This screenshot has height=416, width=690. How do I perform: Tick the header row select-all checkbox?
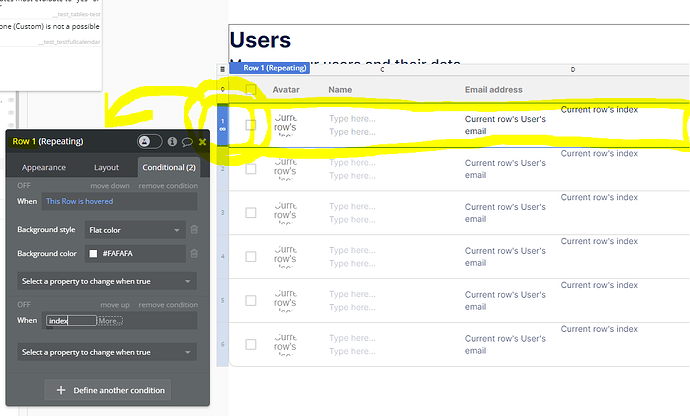coord(251,89)
